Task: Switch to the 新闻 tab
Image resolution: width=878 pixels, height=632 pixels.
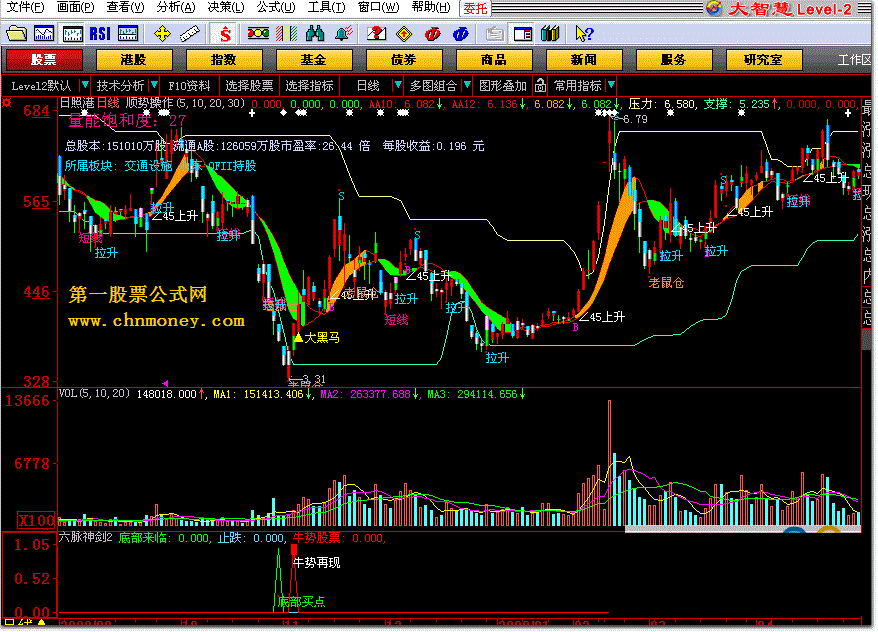Action: pos(583,60)
